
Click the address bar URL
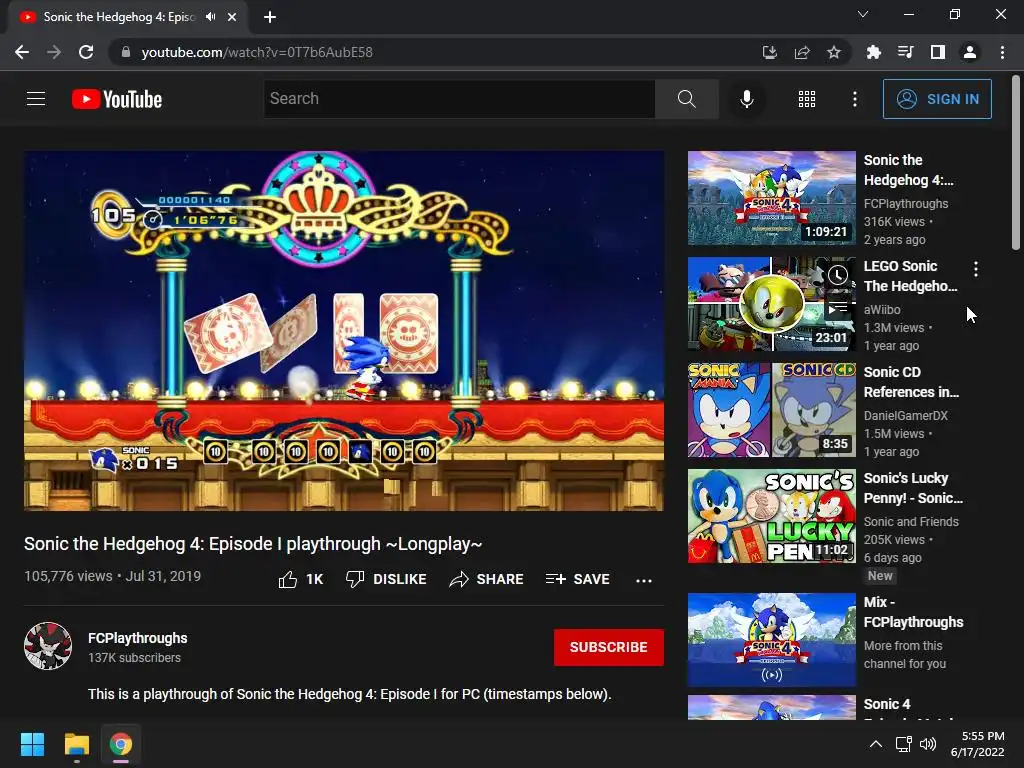tap(257, 52)
